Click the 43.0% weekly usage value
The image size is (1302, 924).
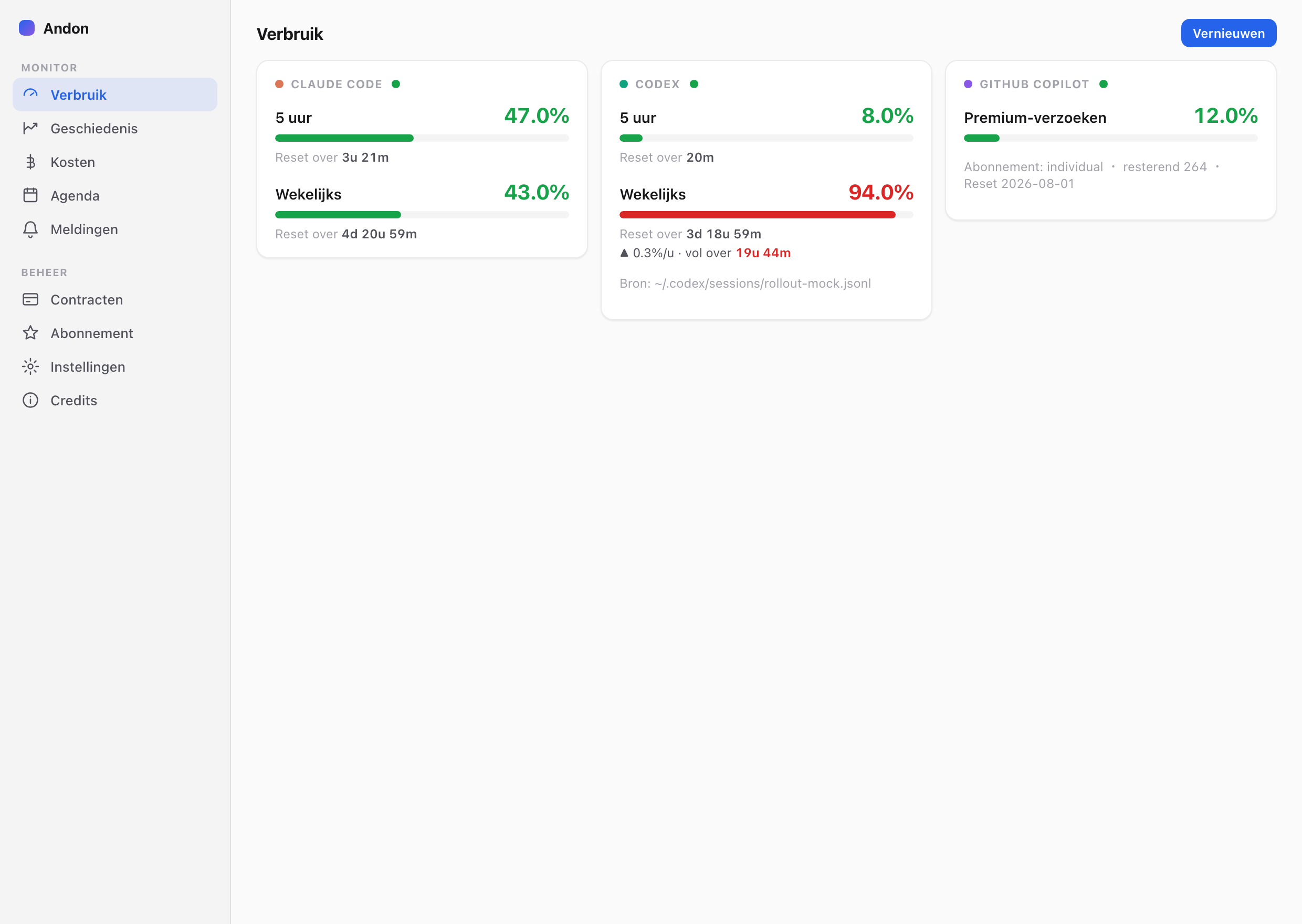coord(537,192)
